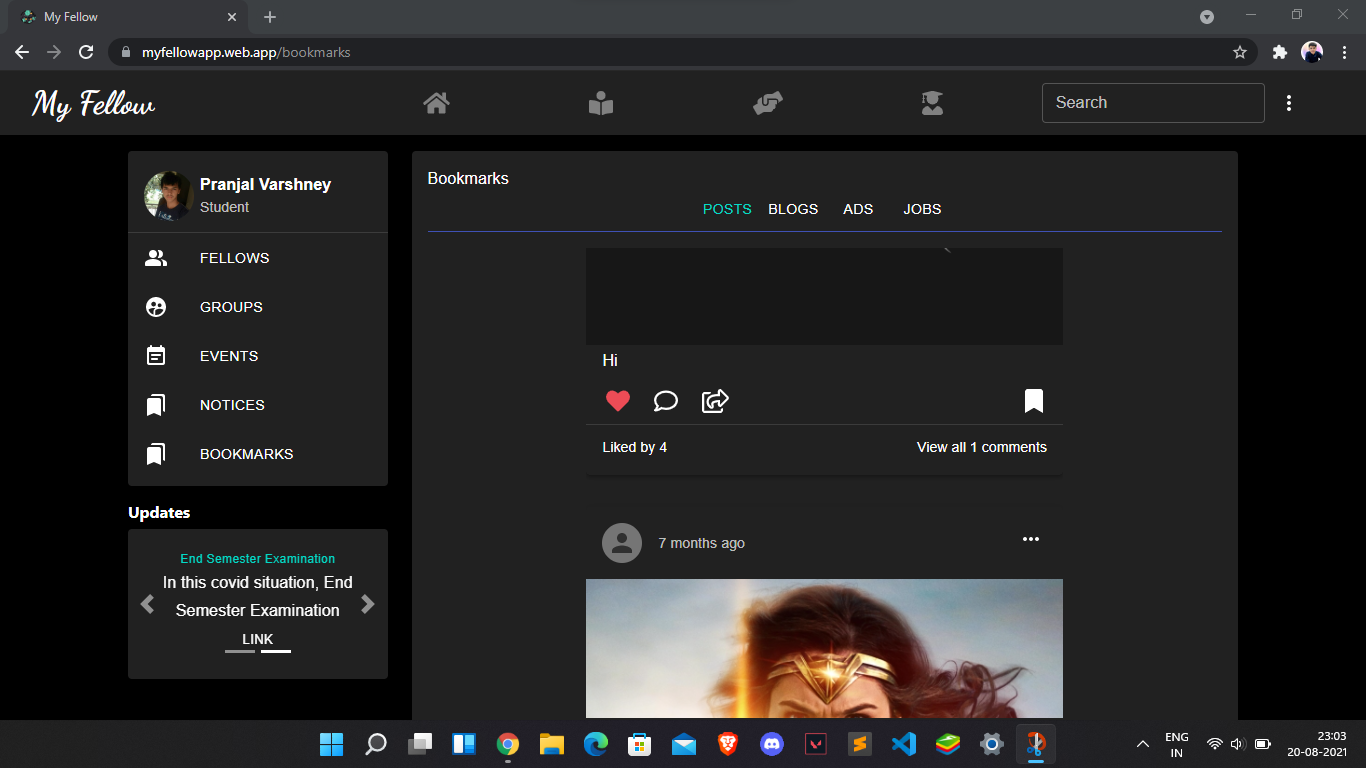This screenshot has height=768, width=1366.
Task: Open Chrome profile avatar
Action: click(x=1312, y=52)
